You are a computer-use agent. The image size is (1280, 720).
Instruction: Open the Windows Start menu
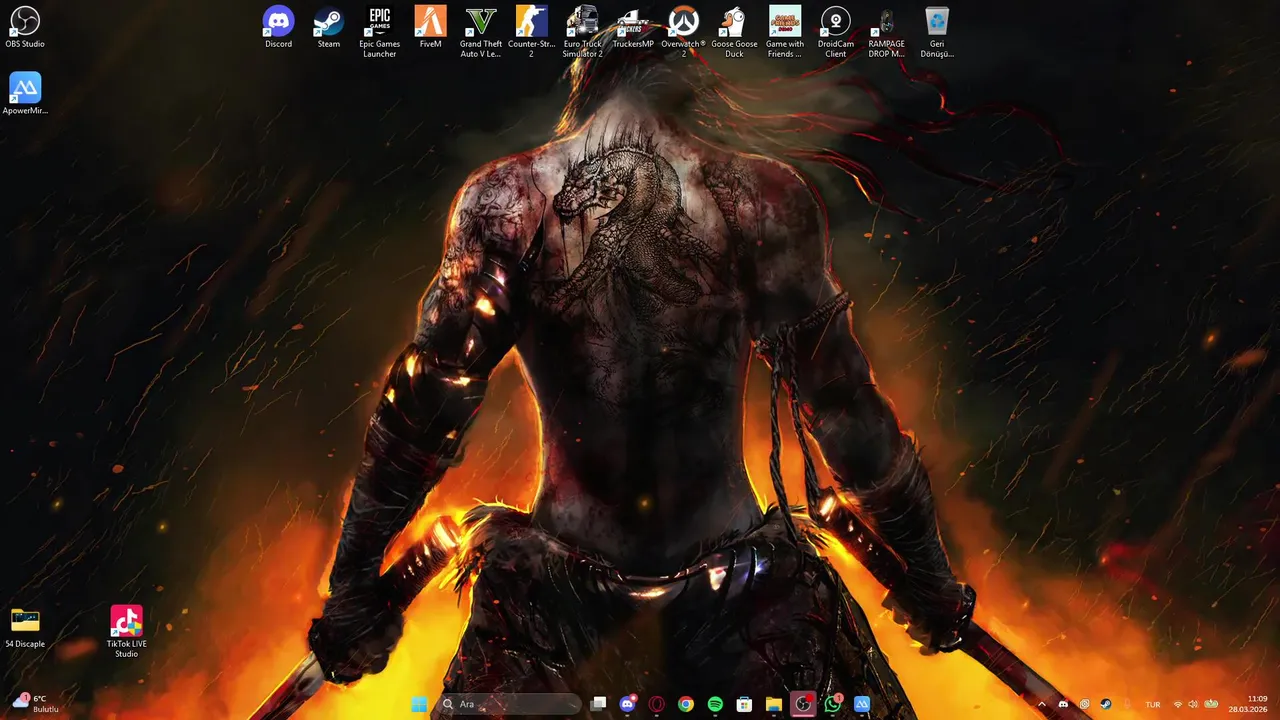point(419,704)
